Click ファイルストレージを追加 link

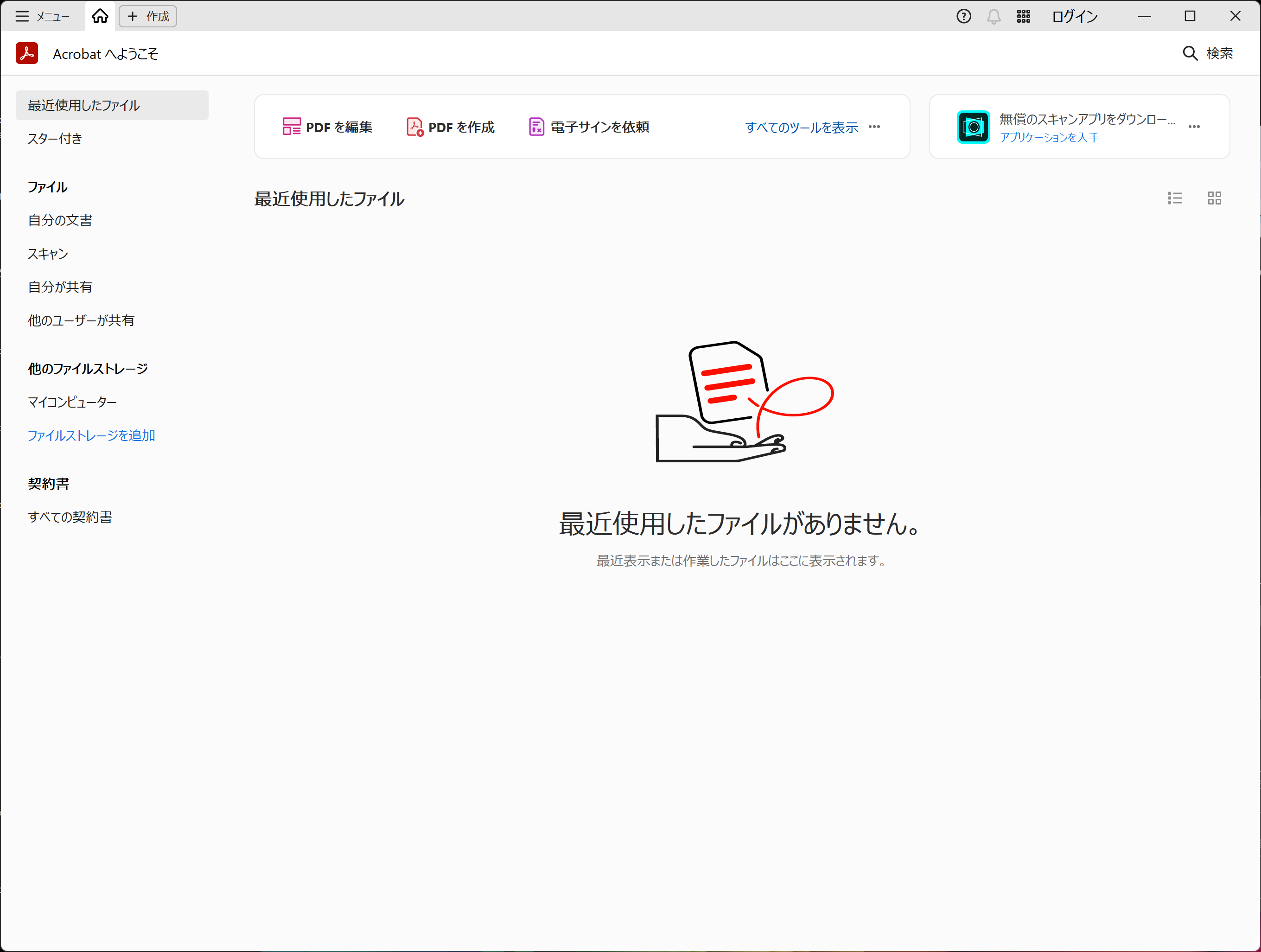pos(91,435)
